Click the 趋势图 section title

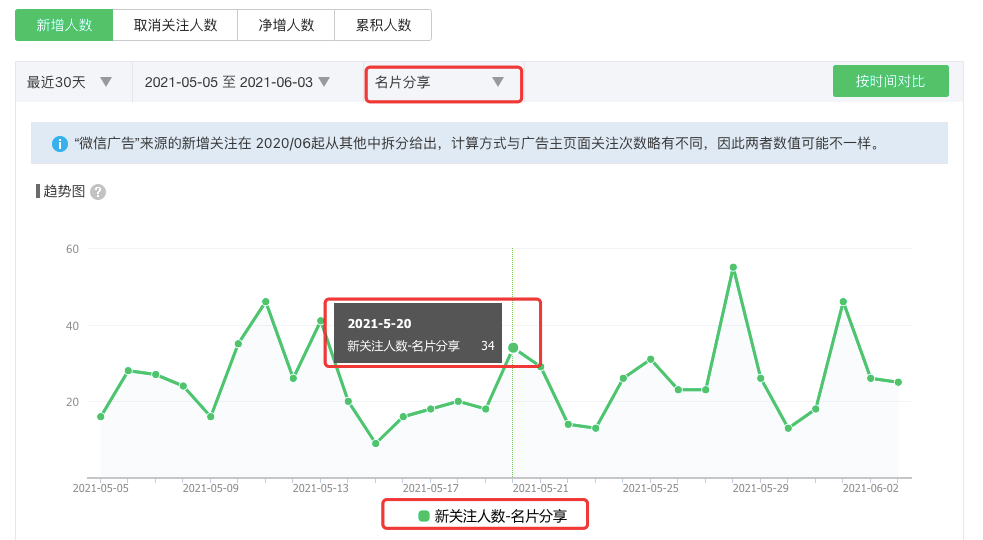click(x=64, y=191)
